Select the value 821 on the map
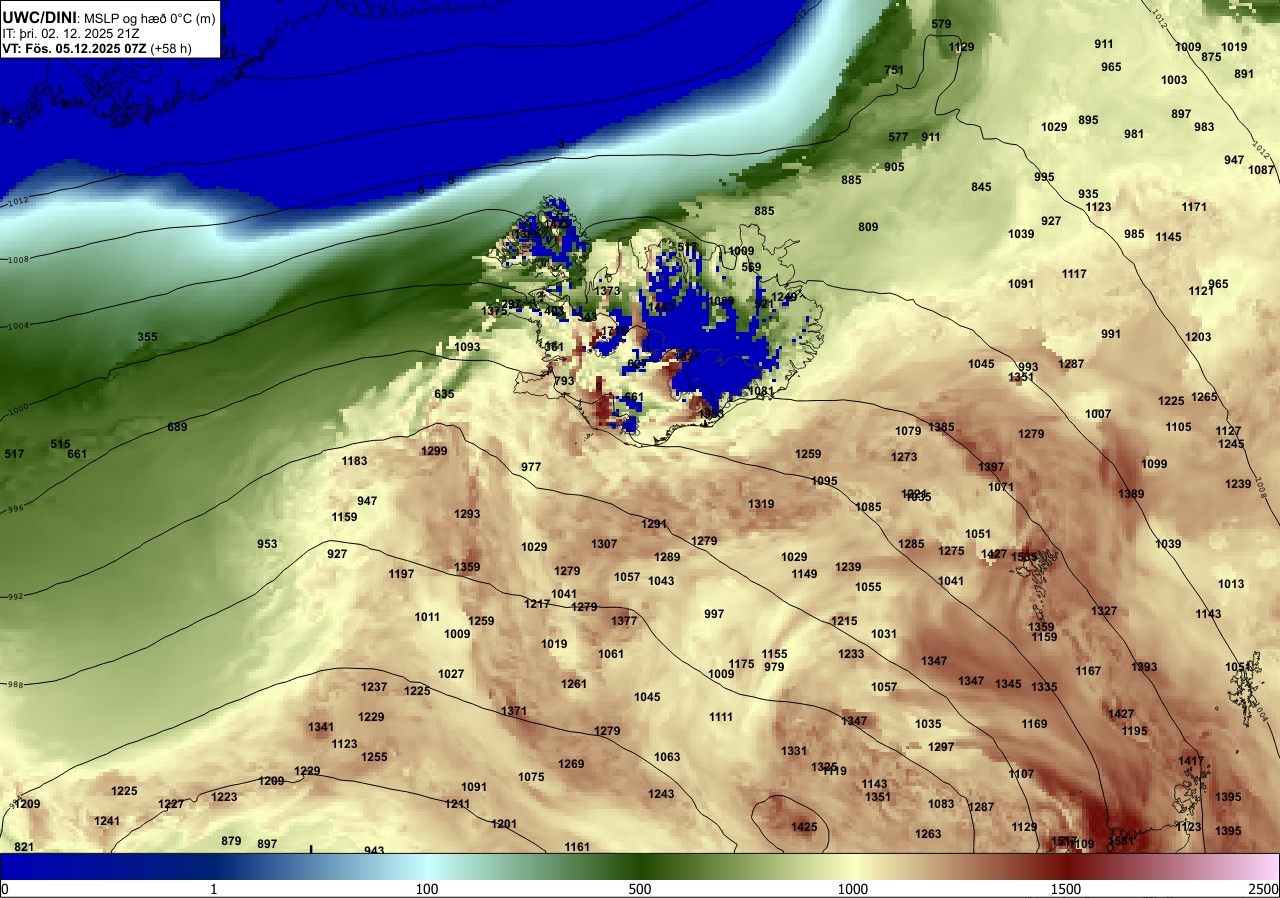Image resolution: width=1280 pixels, height=898 pixels. pyautogui.click(x=24, y=847)
